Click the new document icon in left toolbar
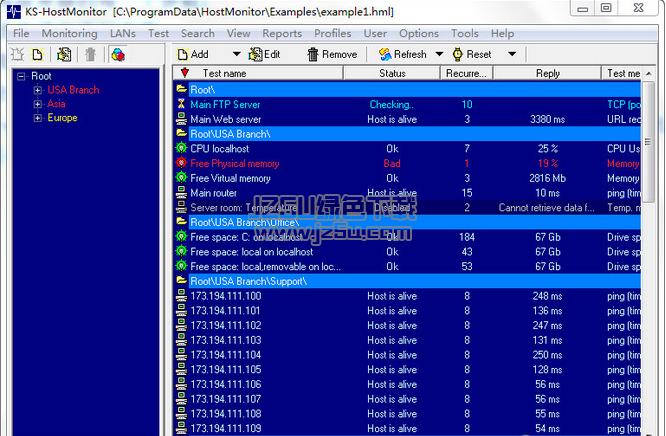The width and height of the screenshot is (666, 436). click(38, 54)
